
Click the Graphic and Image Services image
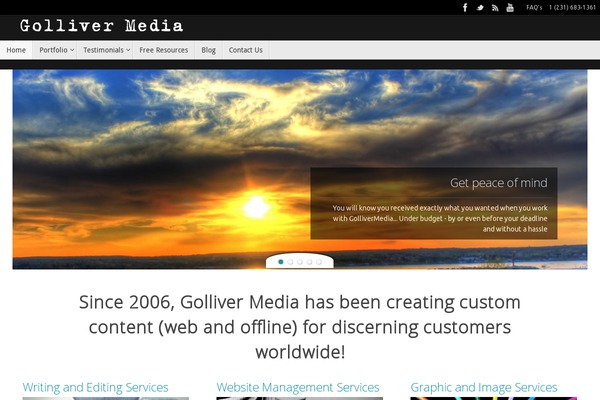[x=494, y=398]
